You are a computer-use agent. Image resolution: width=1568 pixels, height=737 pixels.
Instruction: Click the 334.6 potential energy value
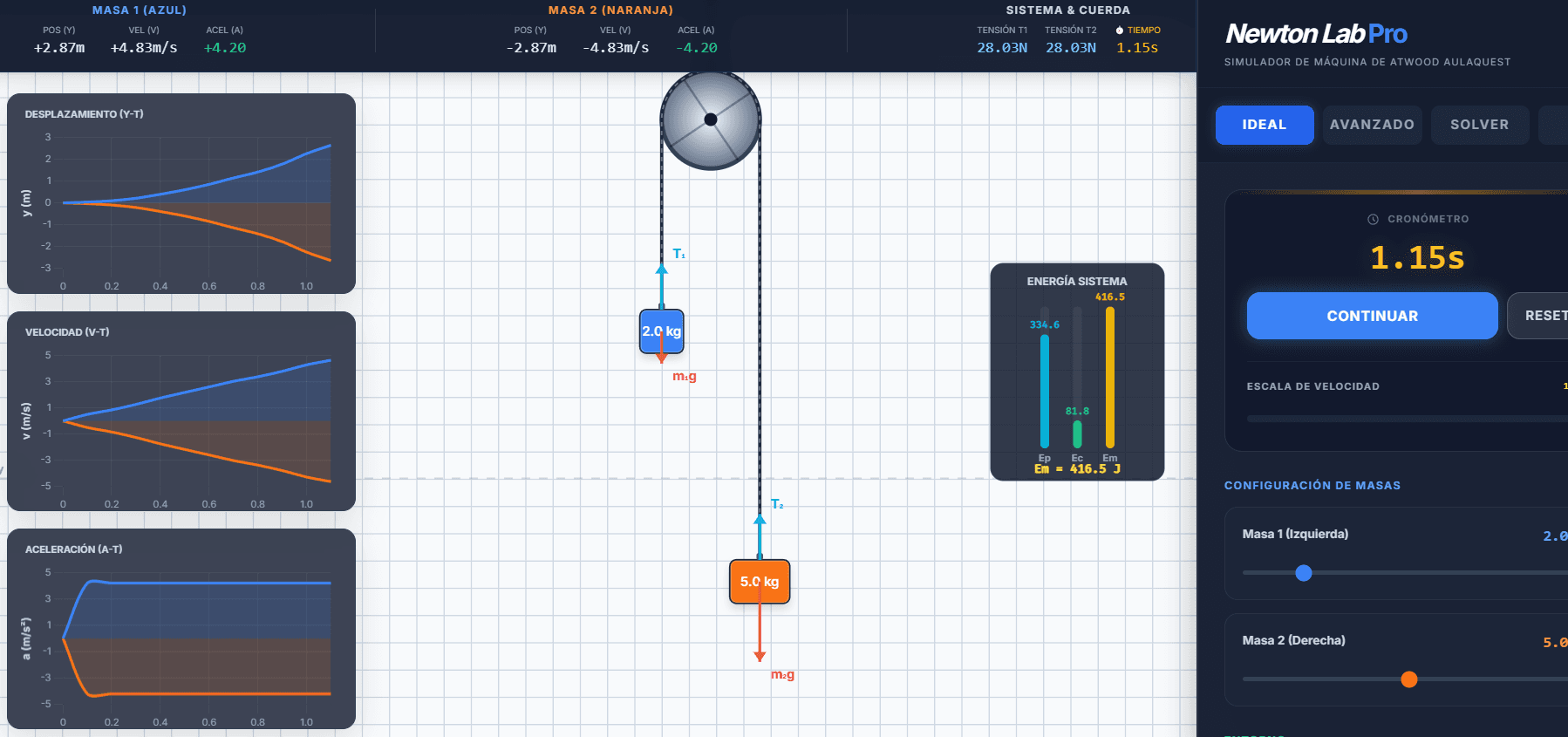1045,325
